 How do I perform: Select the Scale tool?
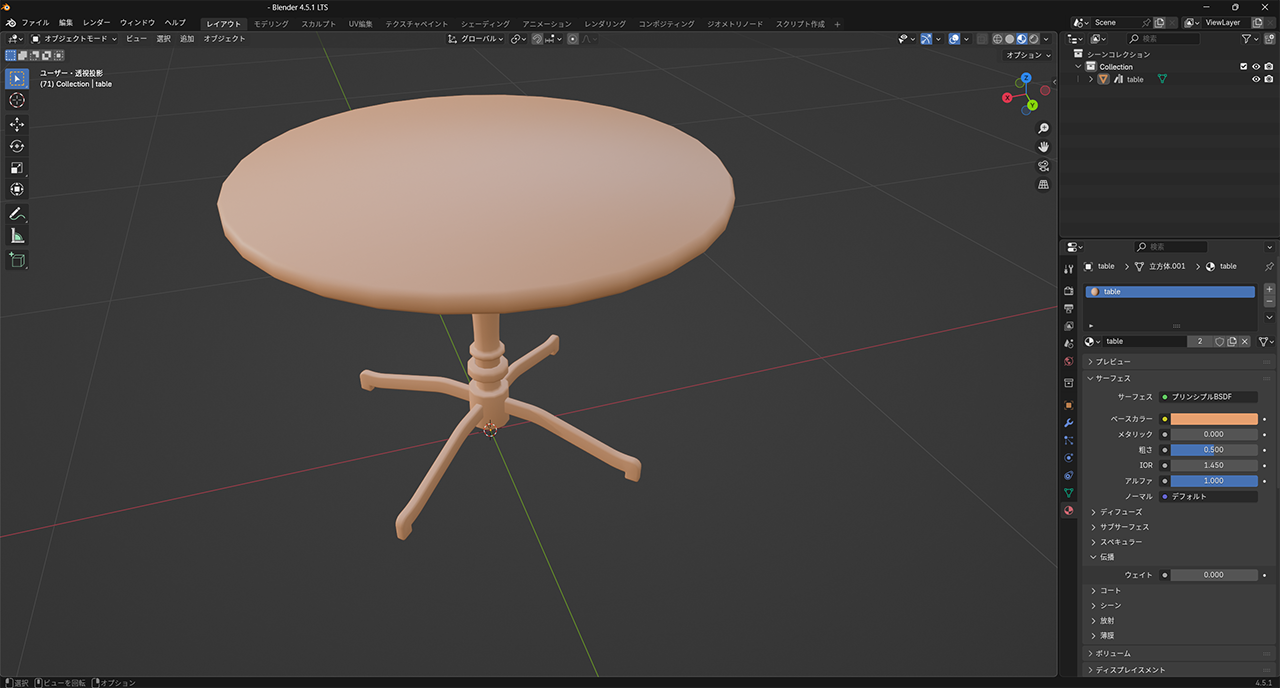(17, 168)
